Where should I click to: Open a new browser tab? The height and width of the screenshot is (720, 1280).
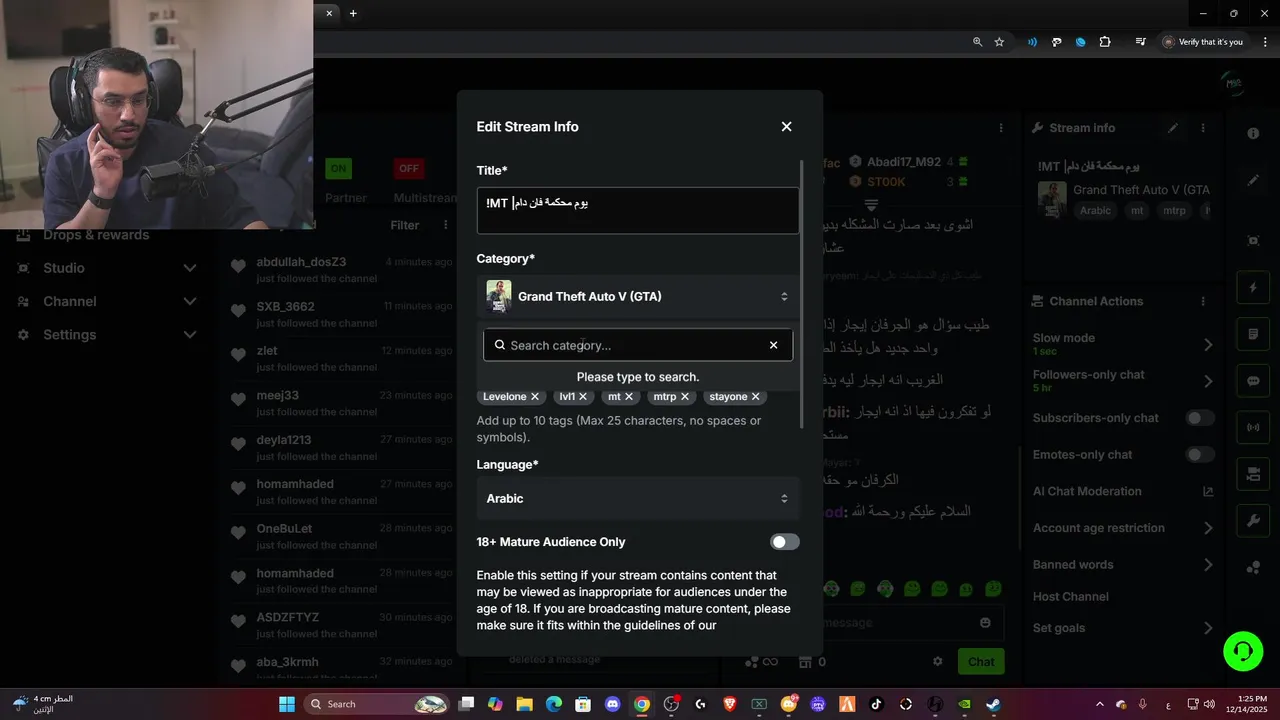pyautogui.click(x=353, y=13)
